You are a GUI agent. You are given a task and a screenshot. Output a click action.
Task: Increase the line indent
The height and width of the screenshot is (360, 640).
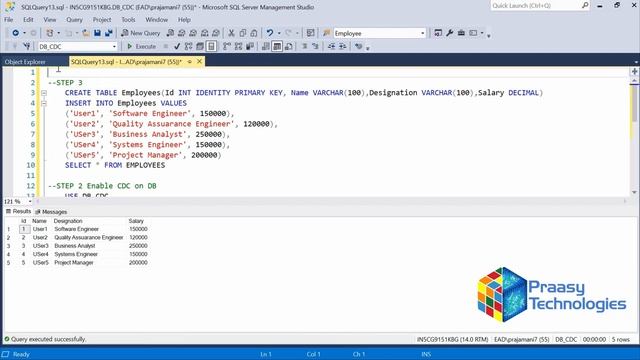point(343,47)
